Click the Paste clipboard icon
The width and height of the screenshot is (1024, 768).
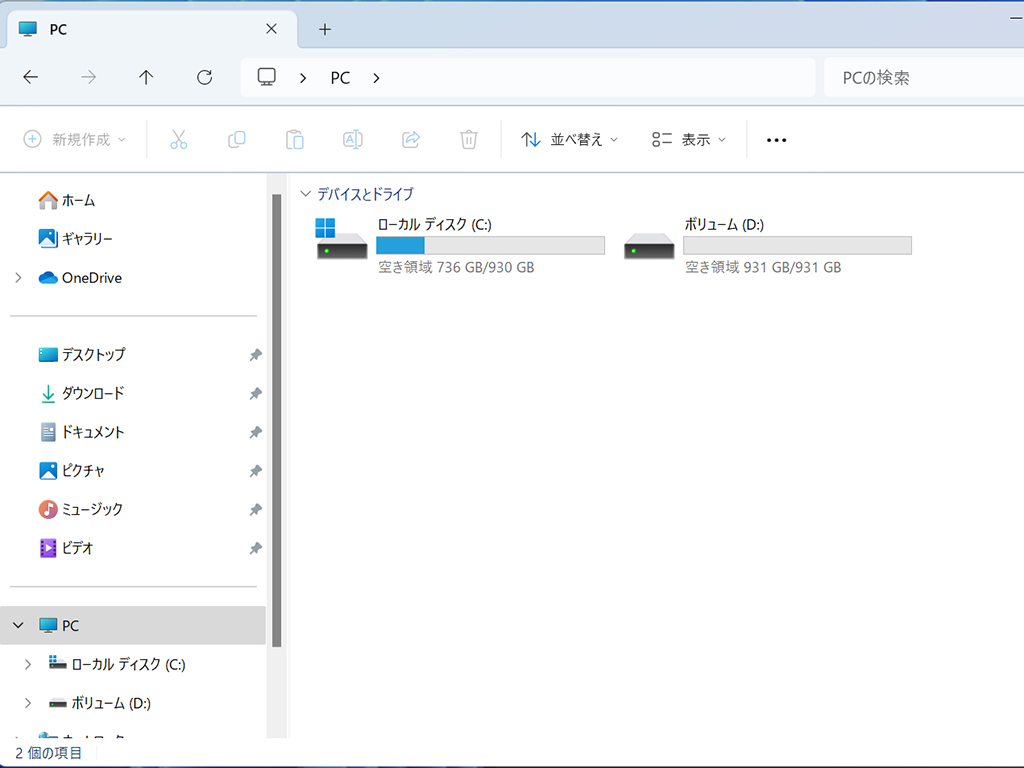coord(295,139)
